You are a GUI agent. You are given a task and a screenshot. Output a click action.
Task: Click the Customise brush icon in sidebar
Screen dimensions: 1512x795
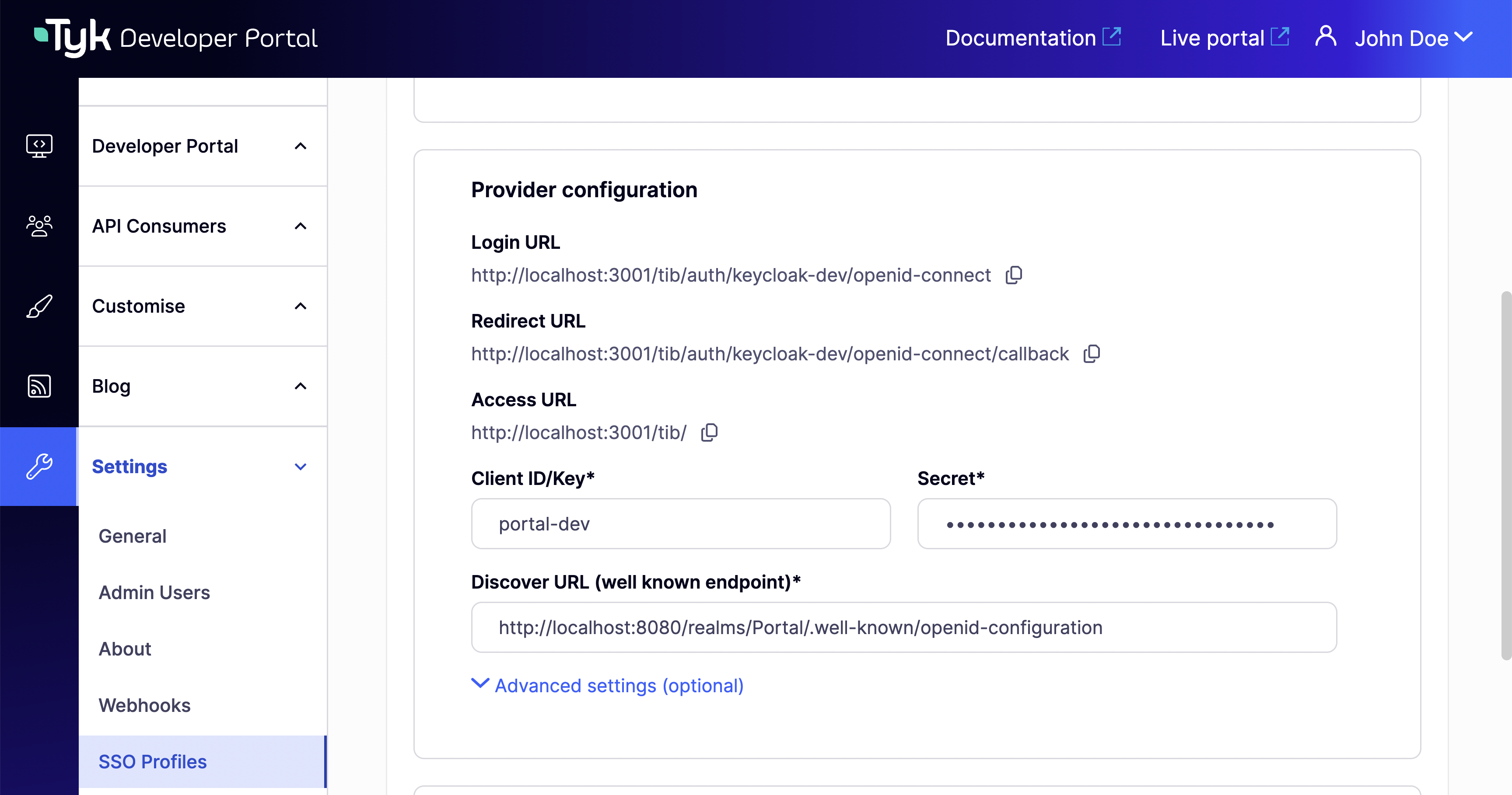coord(39,306)
